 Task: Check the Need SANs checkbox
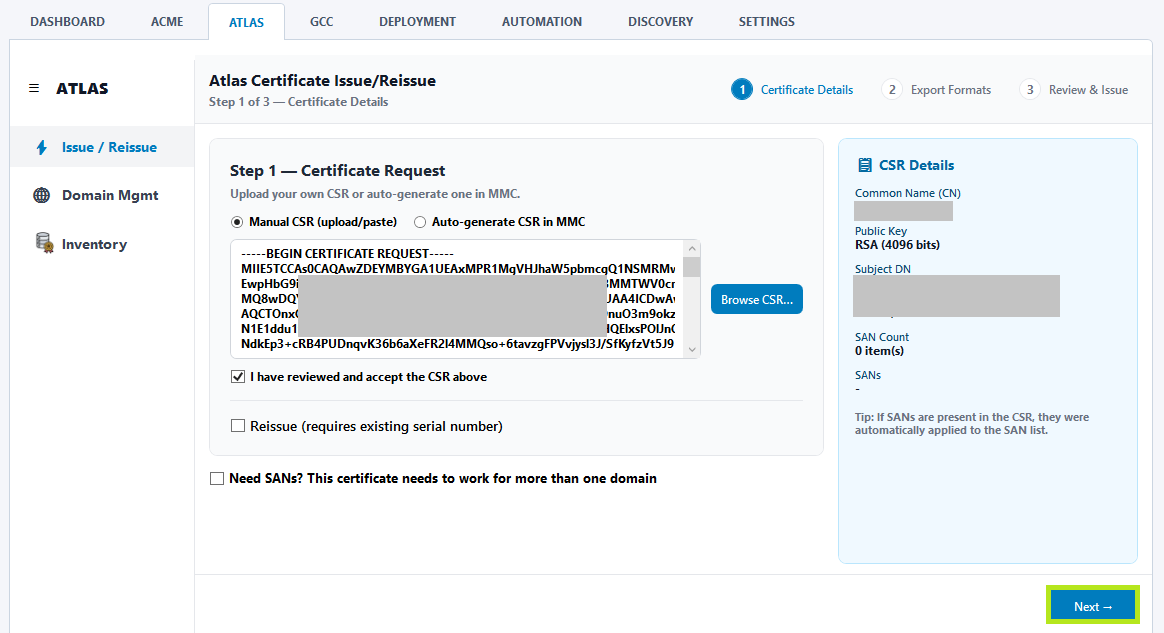[217, 479]
